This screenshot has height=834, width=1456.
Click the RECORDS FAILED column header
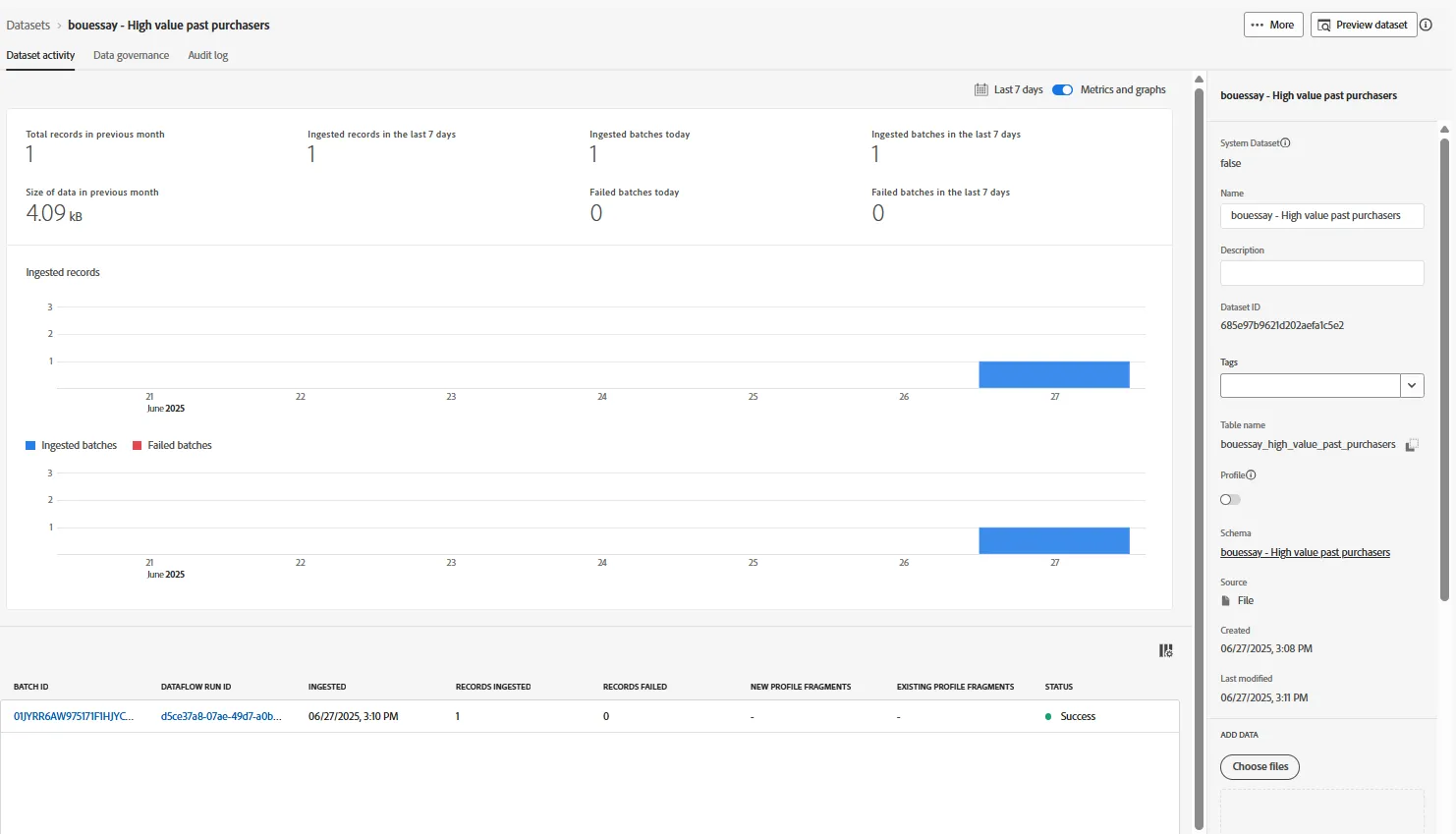coord(635,687)
